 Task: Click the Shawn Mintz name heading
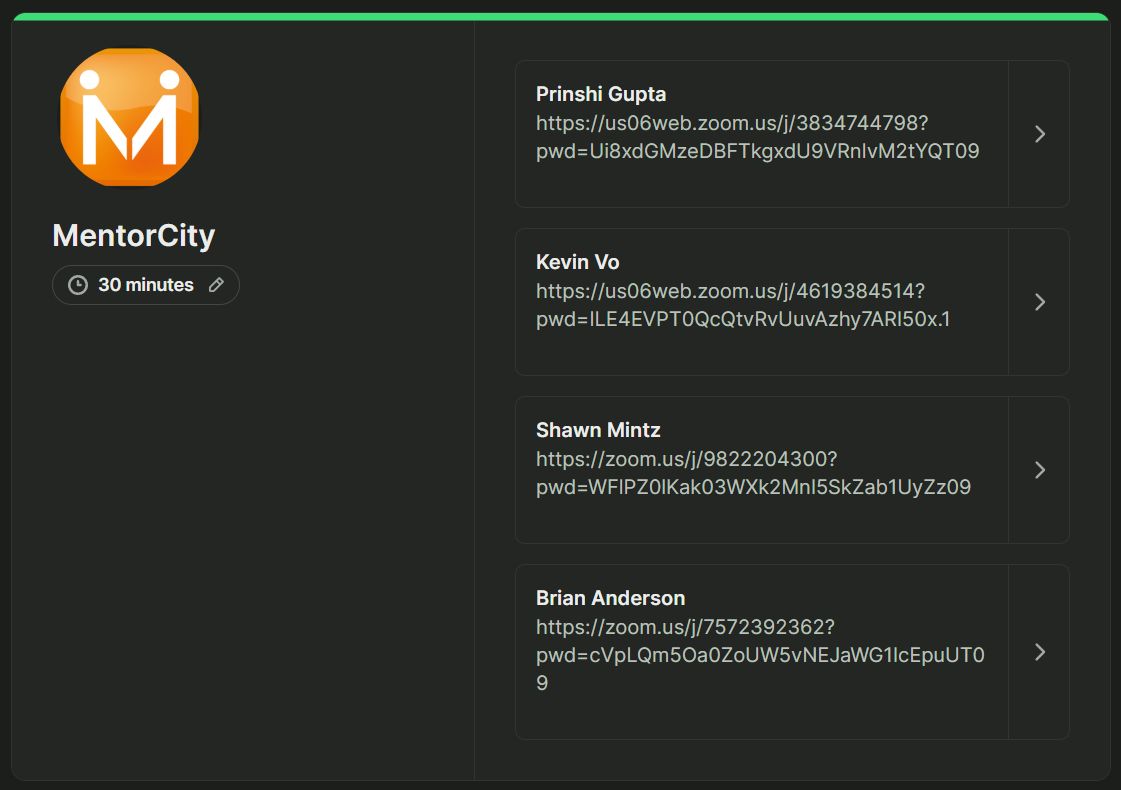pyautogui.click(x=598, y=430)
